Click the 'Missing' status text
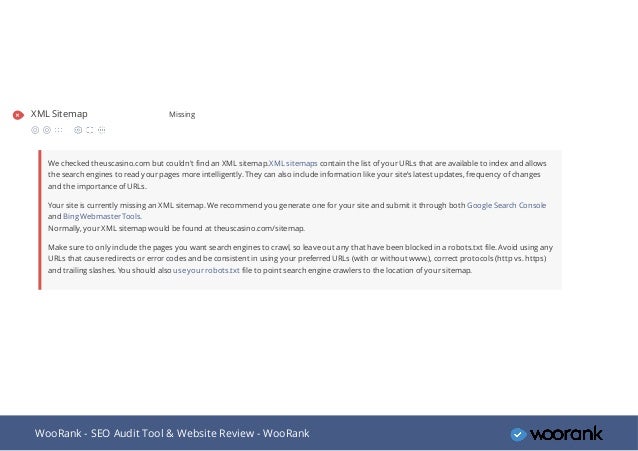The height and width of the screenshot is (451, 638). [x=182, y=114]
